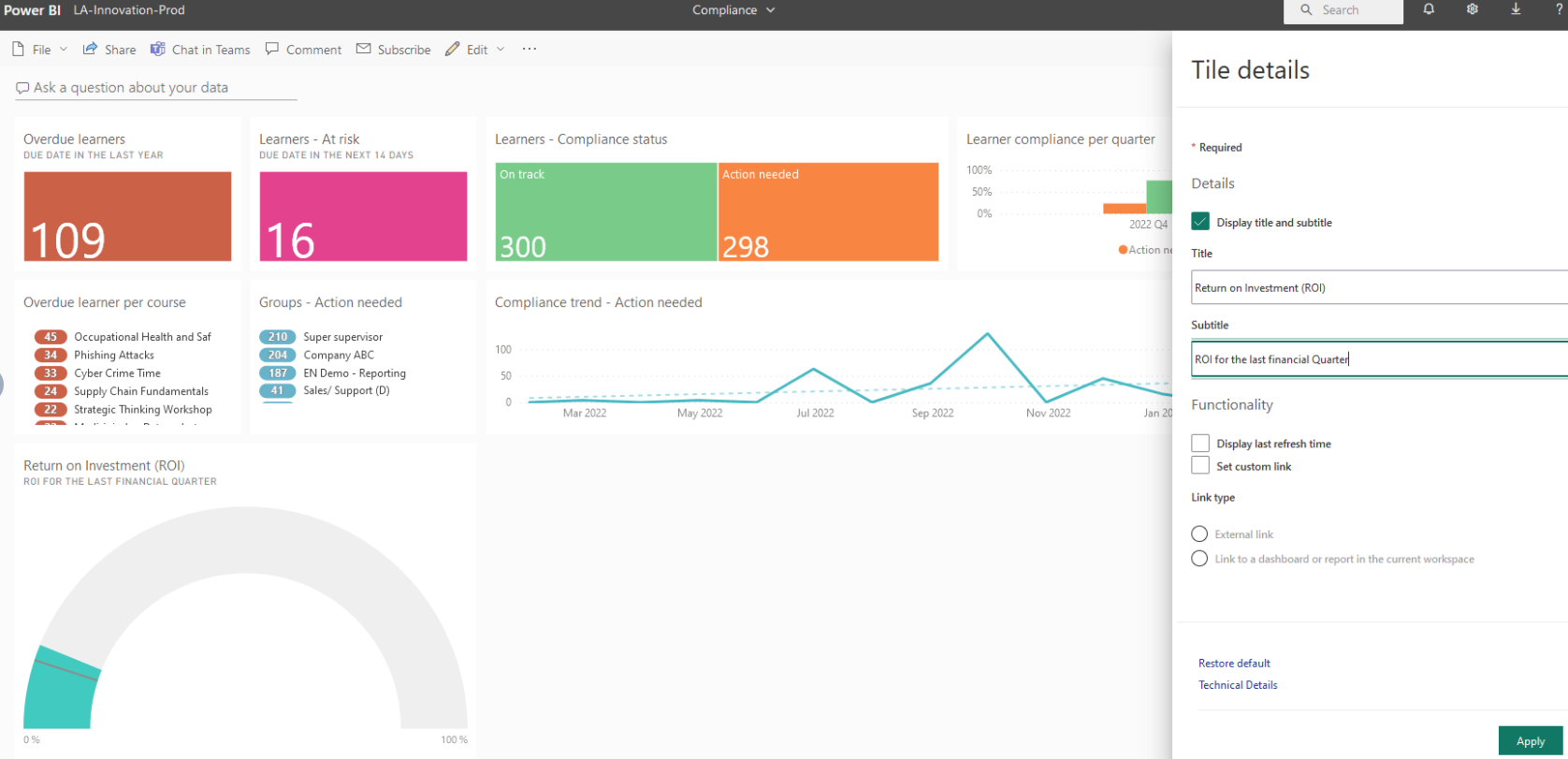Open the File menu dropdown
The image size is (1568, 759).
click(41, 50)
